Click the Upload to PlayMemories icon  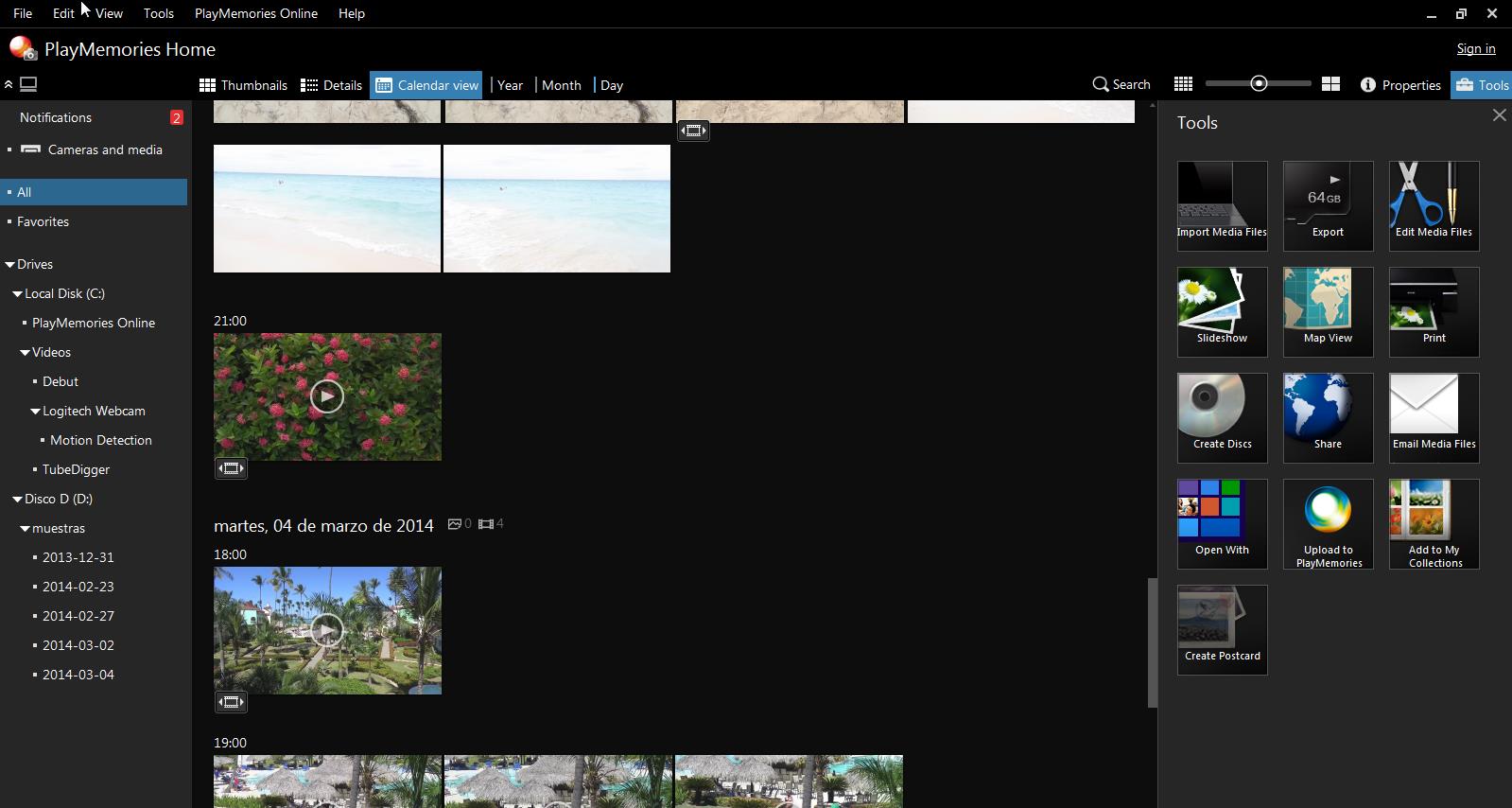(1328, 523)
